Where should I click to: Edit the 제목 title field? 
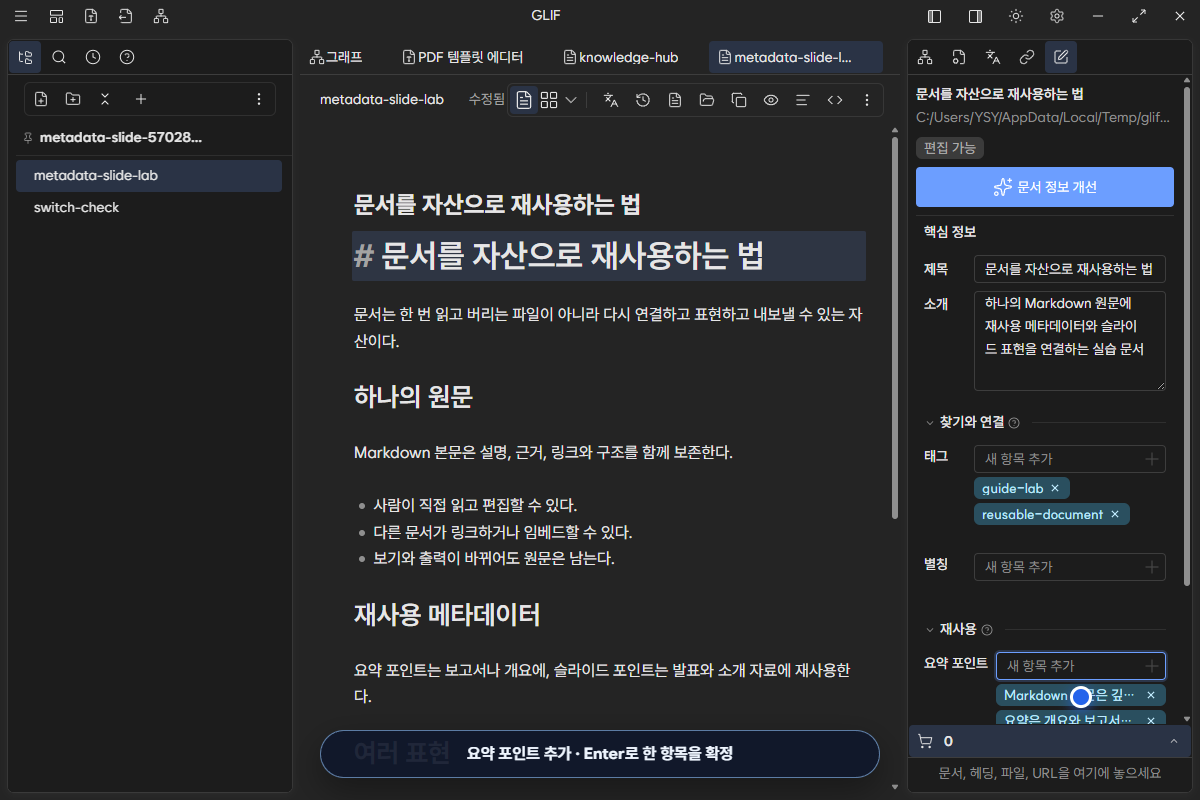pos(1070,269)
